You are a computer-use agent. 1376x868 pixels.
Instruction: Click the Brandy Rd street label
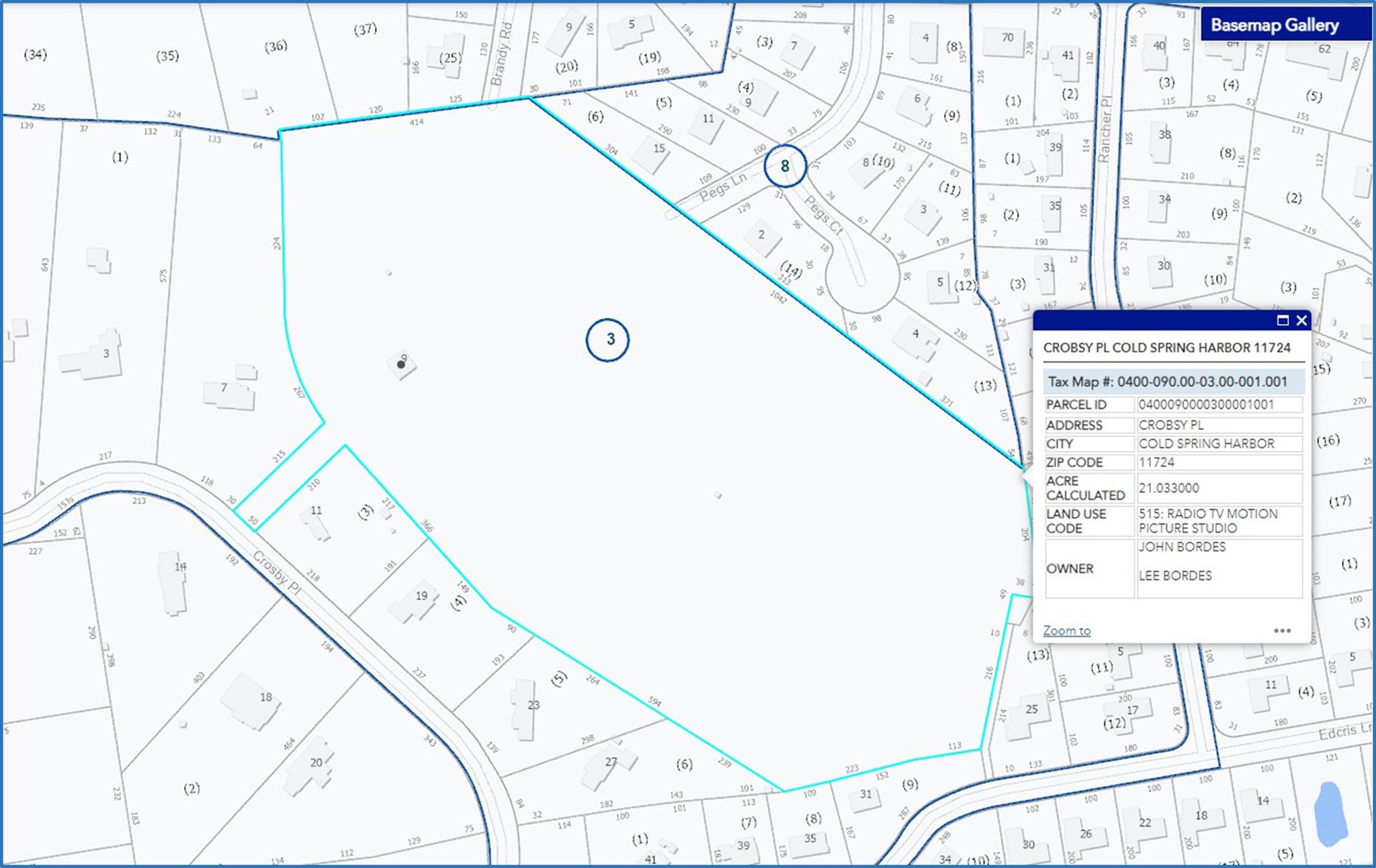[501, 55]
